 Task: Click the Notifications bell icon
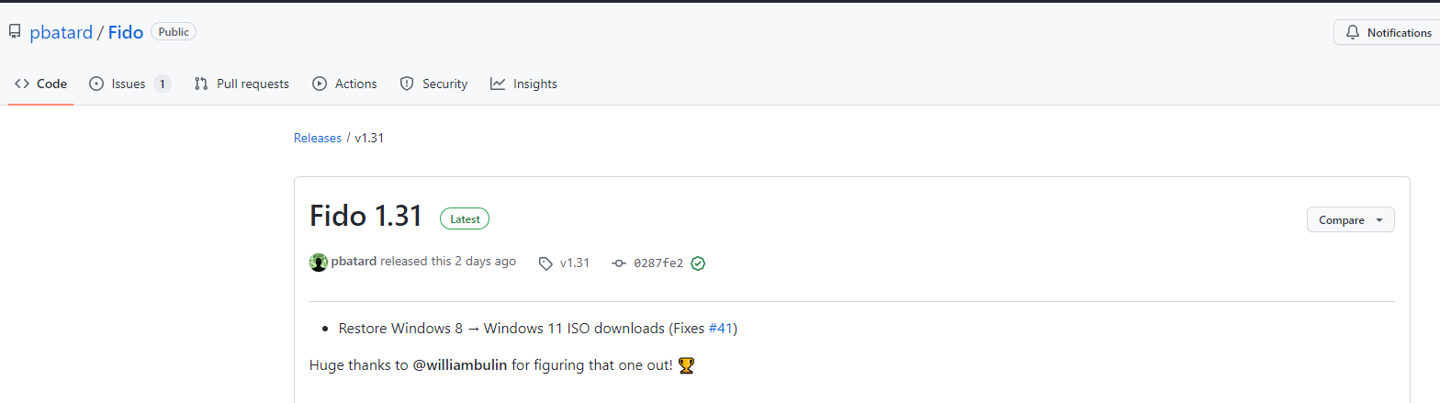click(1353, 33)
